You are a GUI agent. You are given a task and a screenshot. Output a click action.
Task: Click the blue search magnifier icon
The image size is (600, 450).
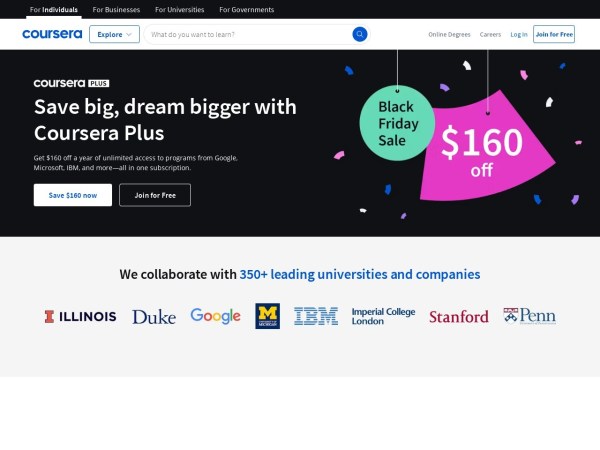(359, 34)
